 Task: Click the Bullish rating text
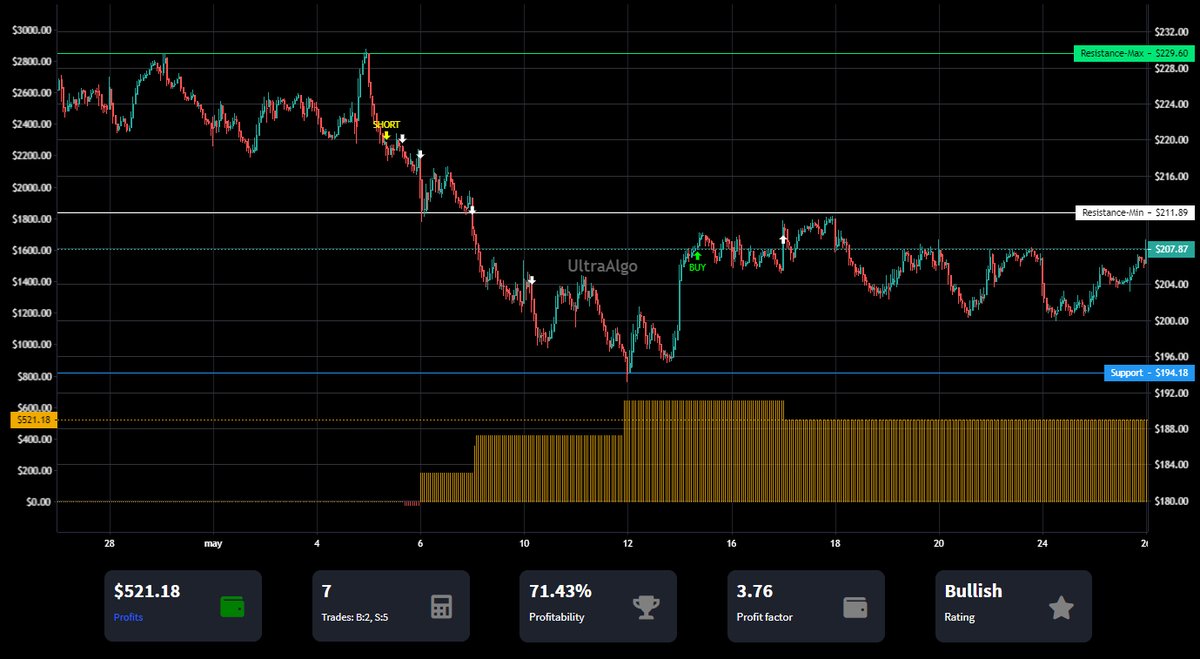click(x=973, y=591)
